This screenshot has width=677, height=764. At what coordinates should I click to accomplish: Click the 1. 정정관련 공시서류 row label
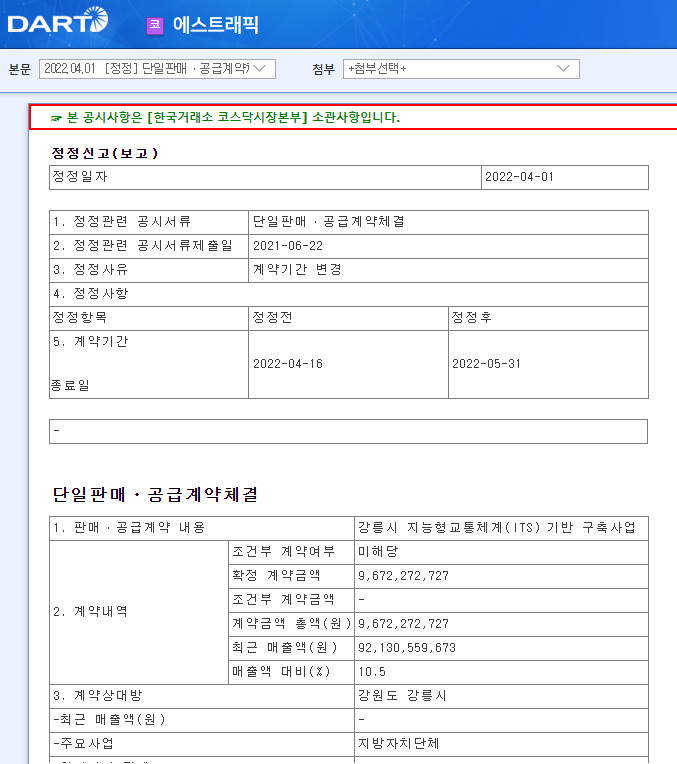click(x=122, y=222)
